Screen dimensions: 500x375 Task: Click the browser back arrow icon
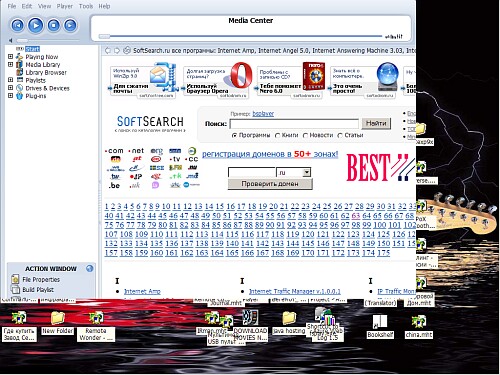(108, 51)
